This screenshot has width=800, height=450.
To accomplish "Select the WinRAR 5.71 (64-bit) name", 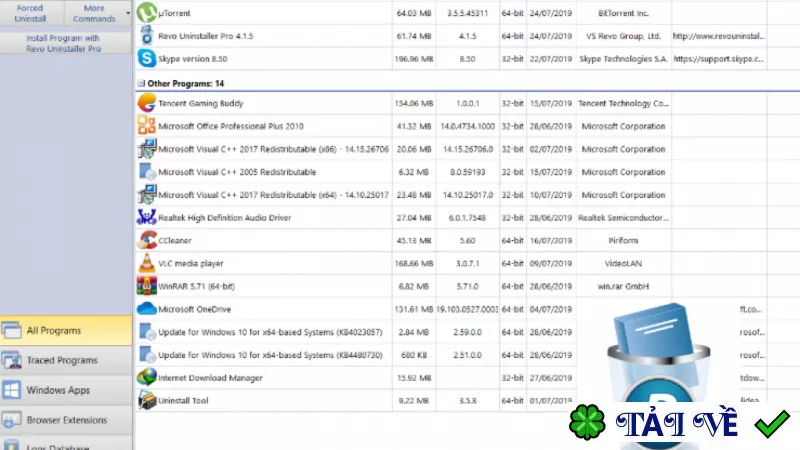I will coord(196,286).
